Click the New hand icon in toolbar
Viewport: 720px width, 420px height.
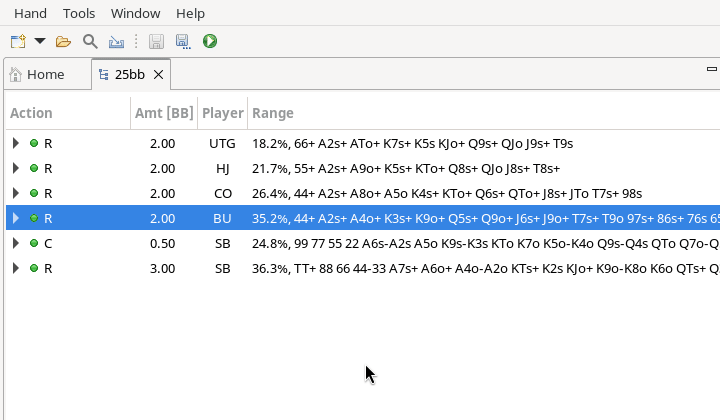point(17,41)
